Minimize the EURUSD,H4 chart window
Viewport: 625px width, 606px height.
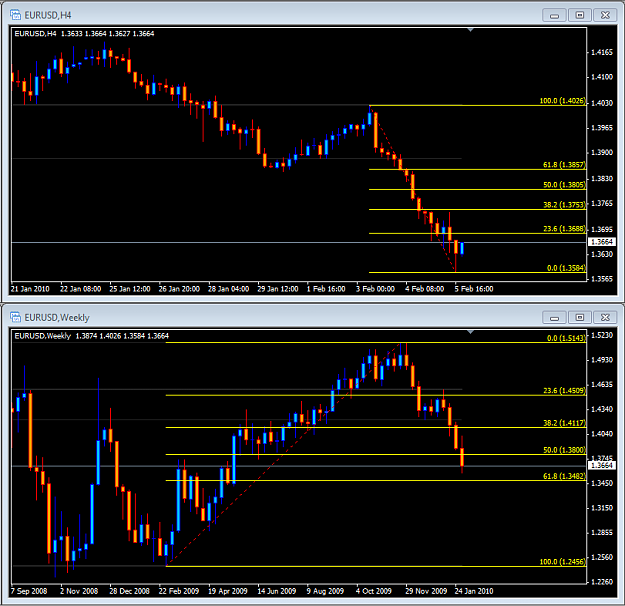[x=554, y=15]
